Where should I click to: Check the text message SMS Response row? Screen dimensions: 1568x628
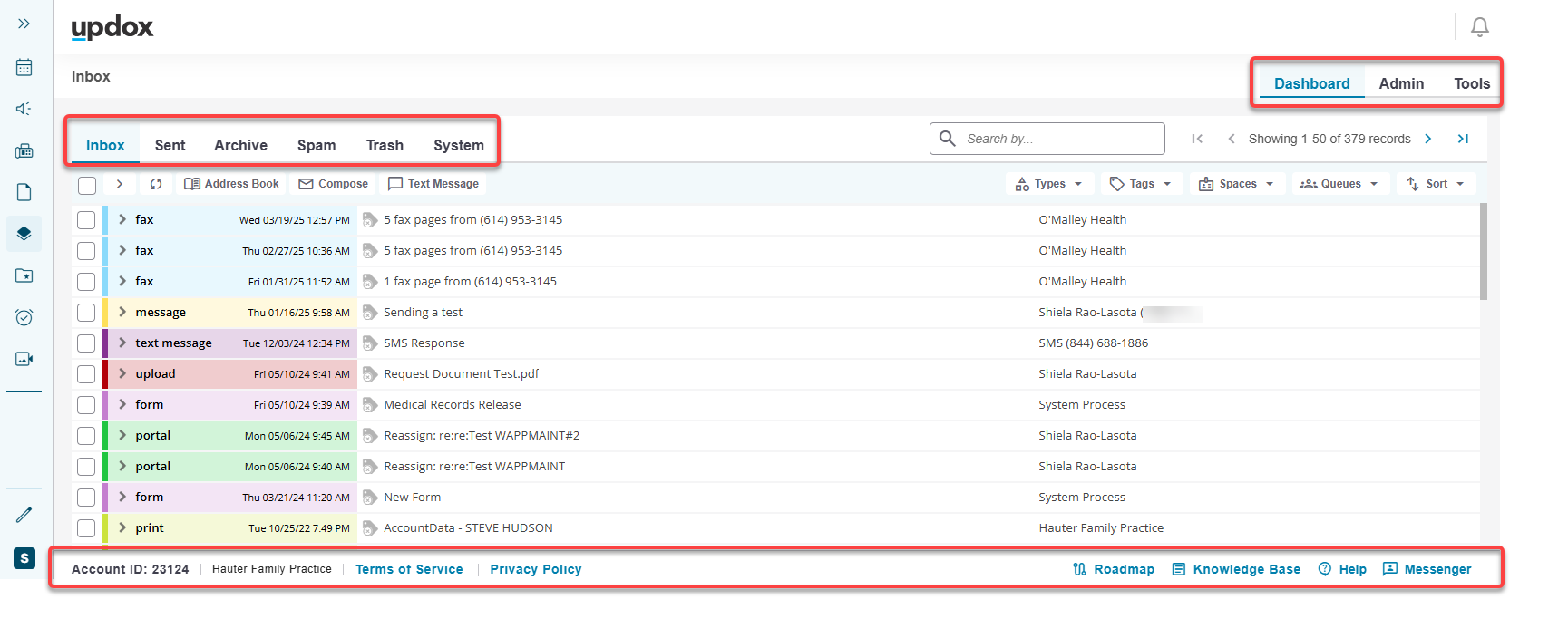[x=86, y=343]
